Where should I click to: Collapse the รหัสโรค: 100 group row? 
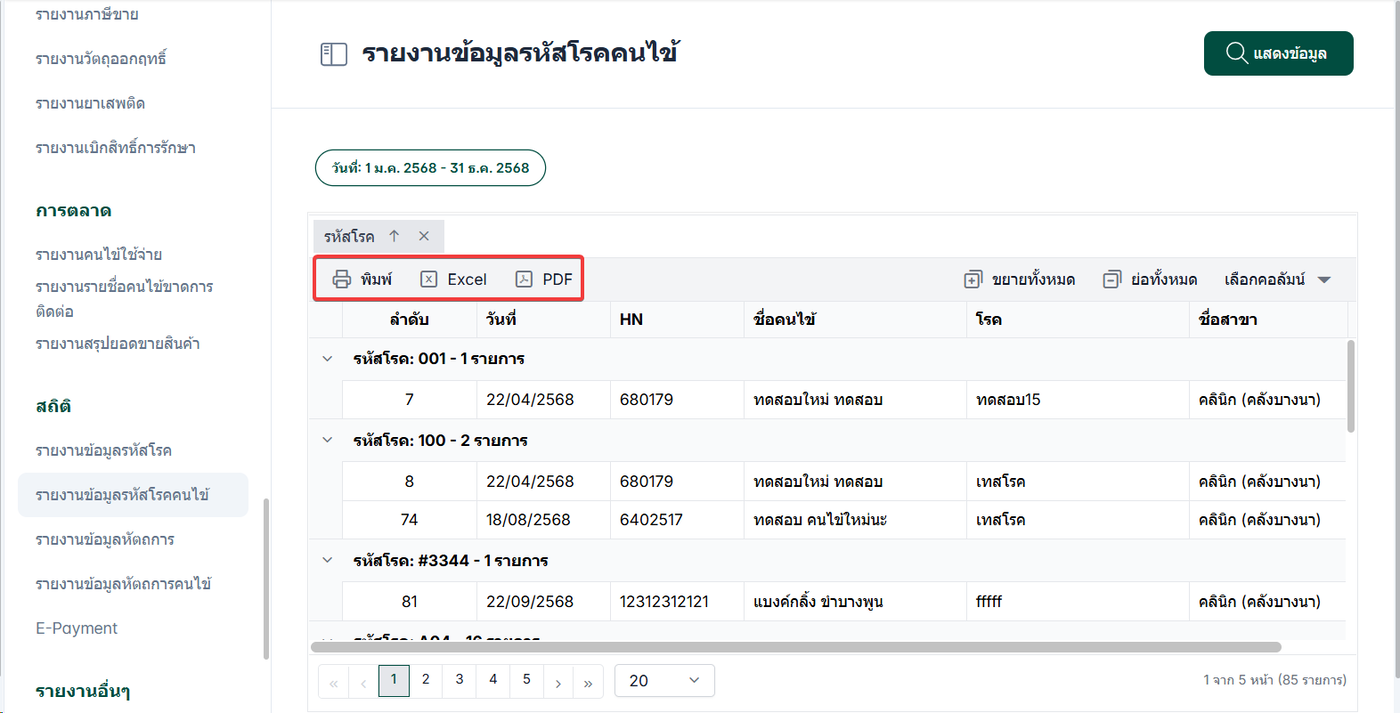[x=326, y=440]
